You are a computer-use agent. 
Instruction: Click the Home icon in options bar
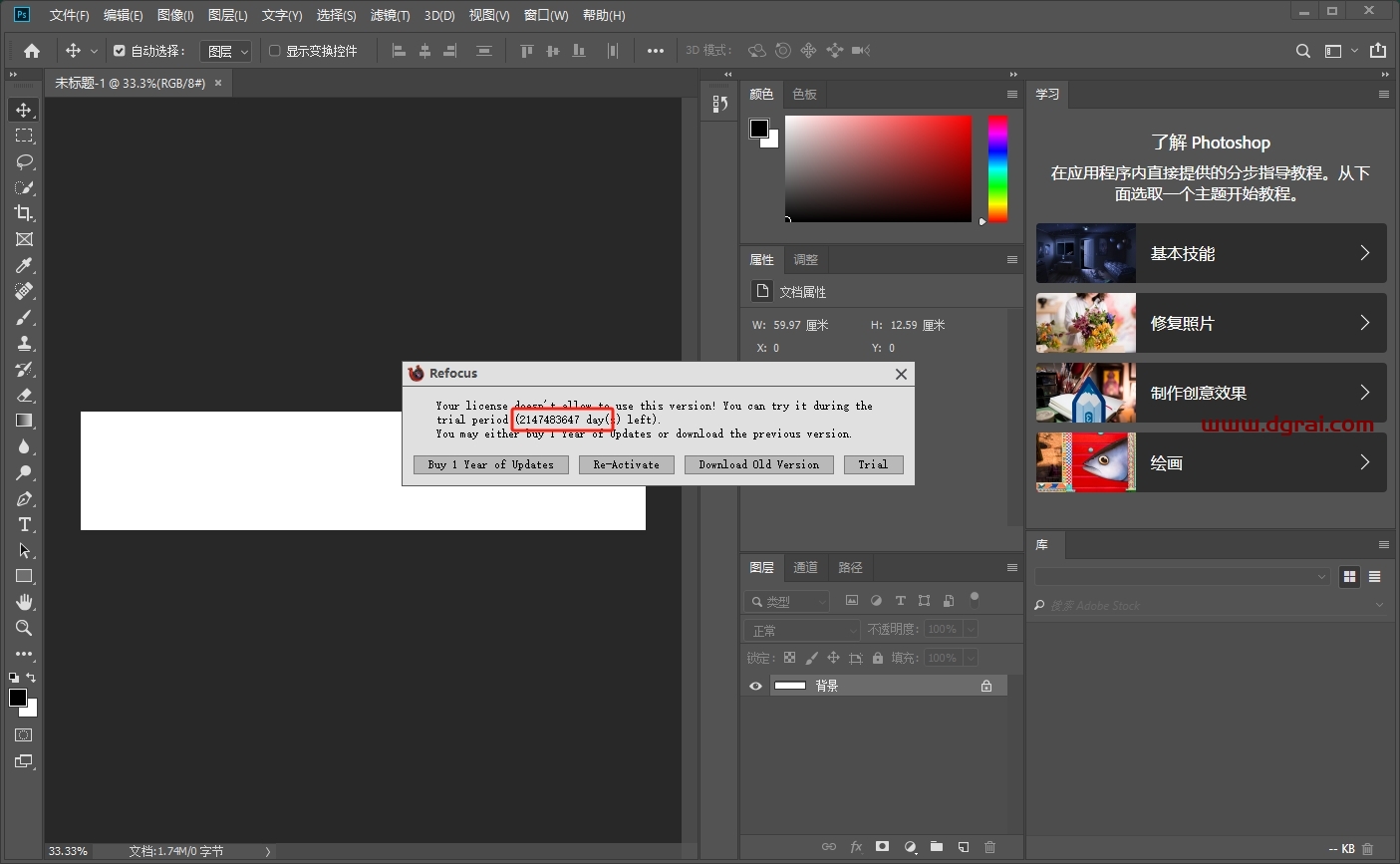tap(32, 51)
